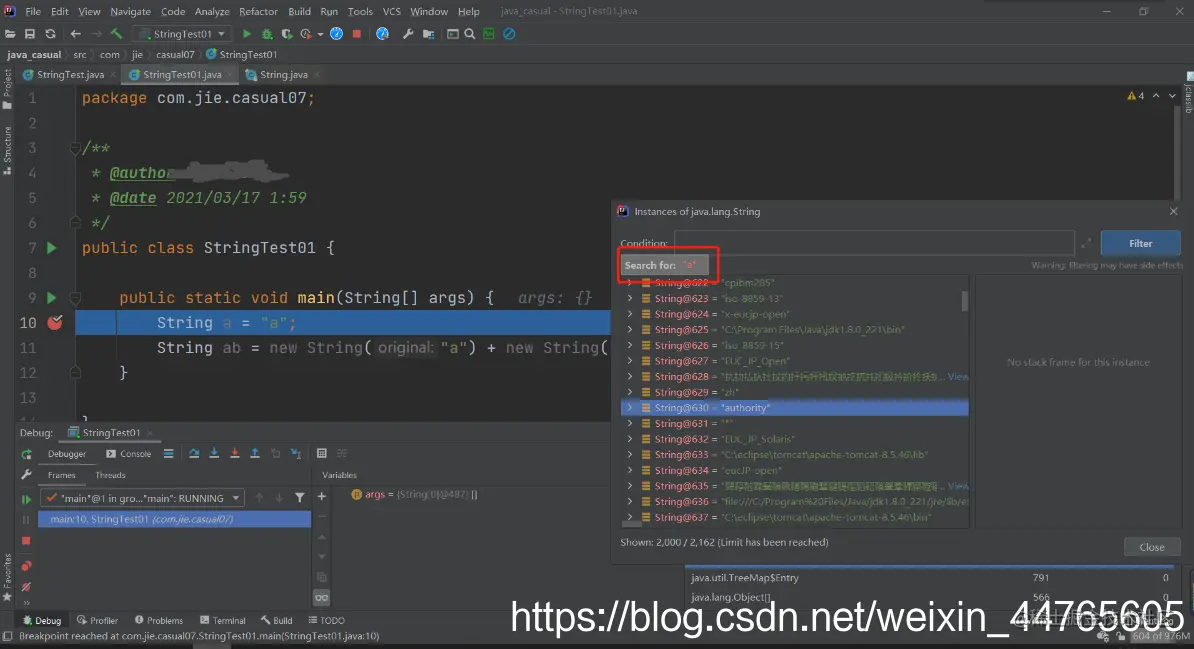Expand the String@623 instance row
This screenshot has height=649, width=1194.
pos(630,299)
